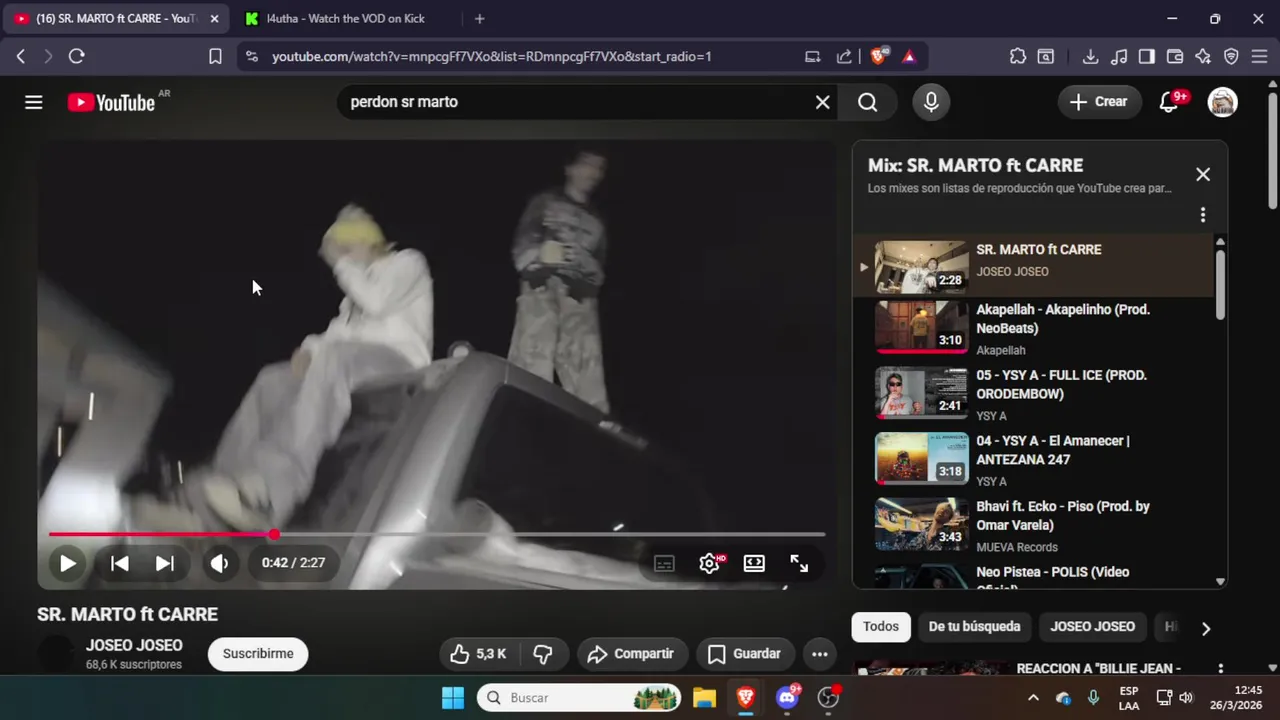This screenshot has width=1280, height=720.
Task: Select SR. MARTO ft CARRE playlist item
Action: pos(1033,266)
